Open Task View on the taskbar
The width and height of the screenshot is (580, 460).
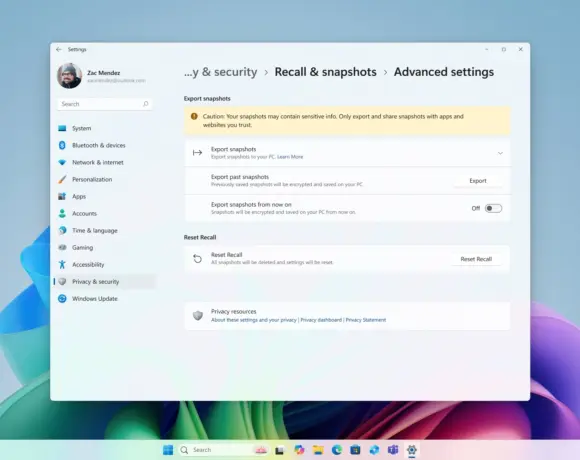pyautogui.click(x=280, y=450)
